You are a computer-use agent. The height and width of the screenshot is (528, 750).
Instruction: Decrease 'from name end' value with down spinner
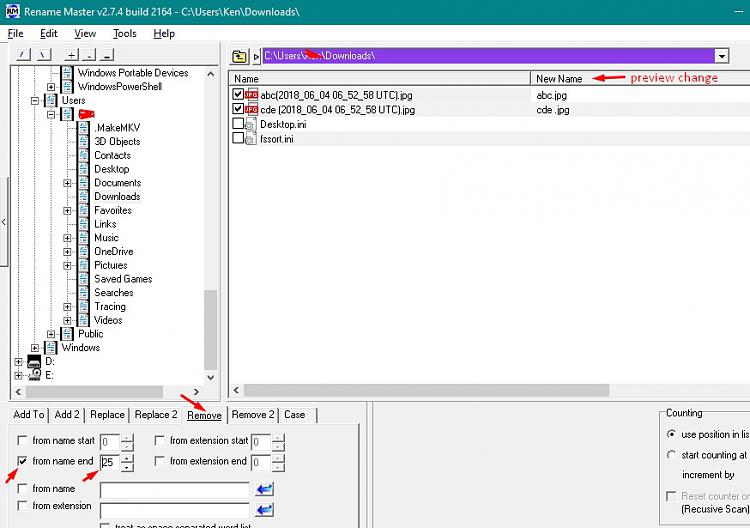pos(127,467)
